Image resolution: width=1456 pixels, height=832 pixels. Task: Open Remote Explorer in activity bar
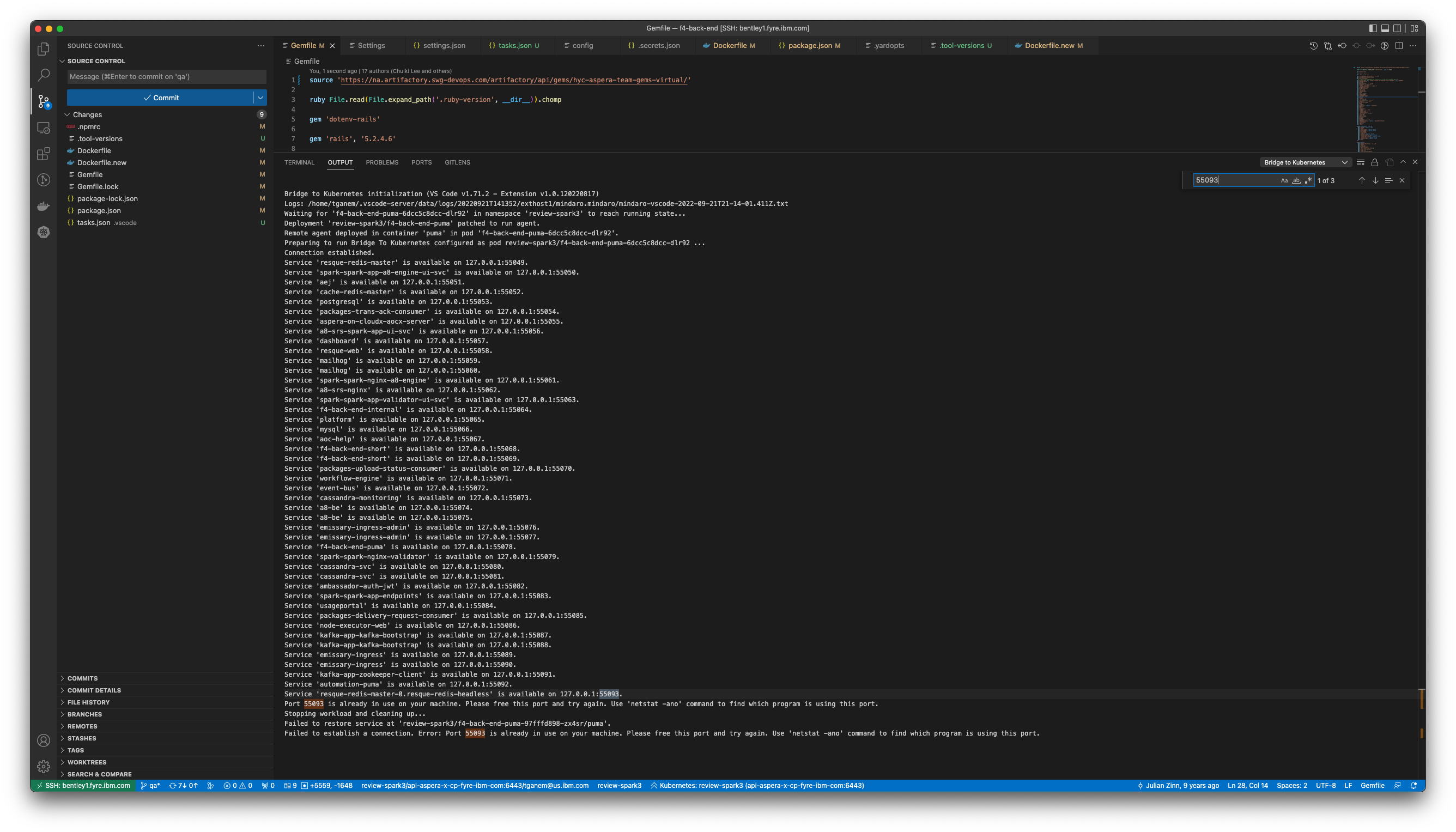click(x=44, y=128)
